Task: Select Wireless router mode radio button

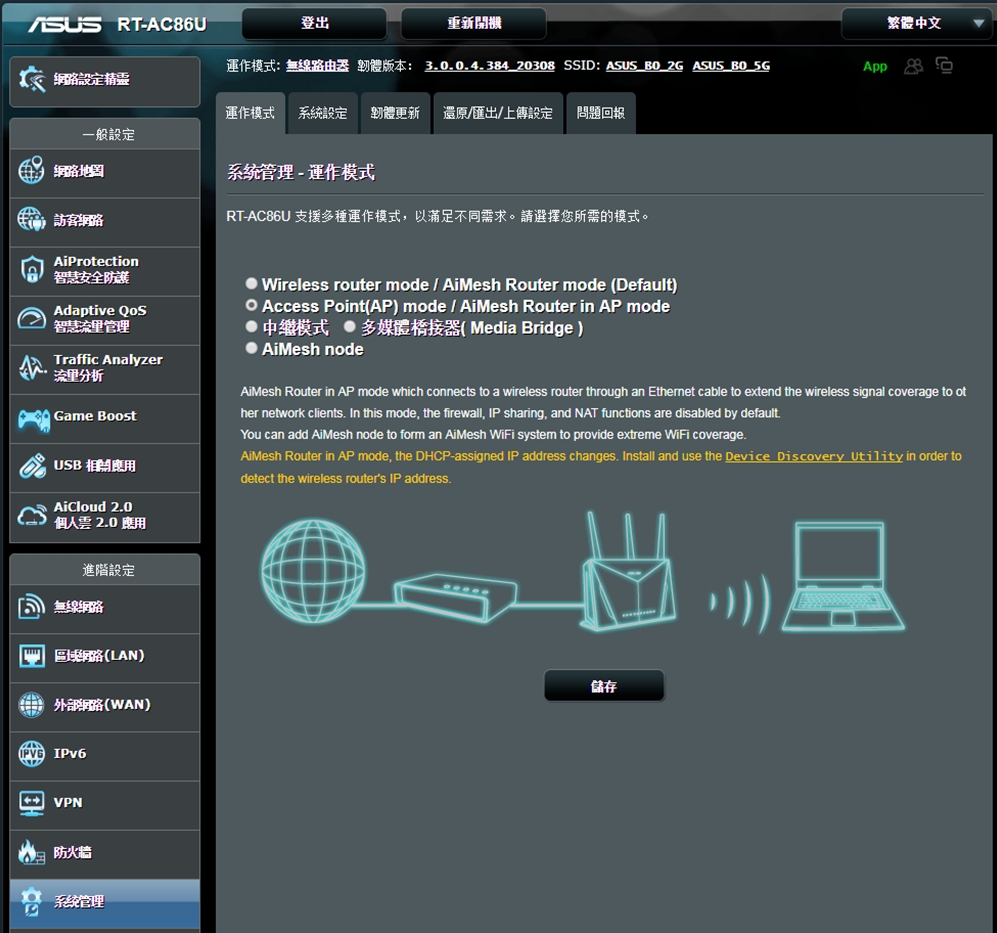Action: pyautogui.click(x=252, y=284)
